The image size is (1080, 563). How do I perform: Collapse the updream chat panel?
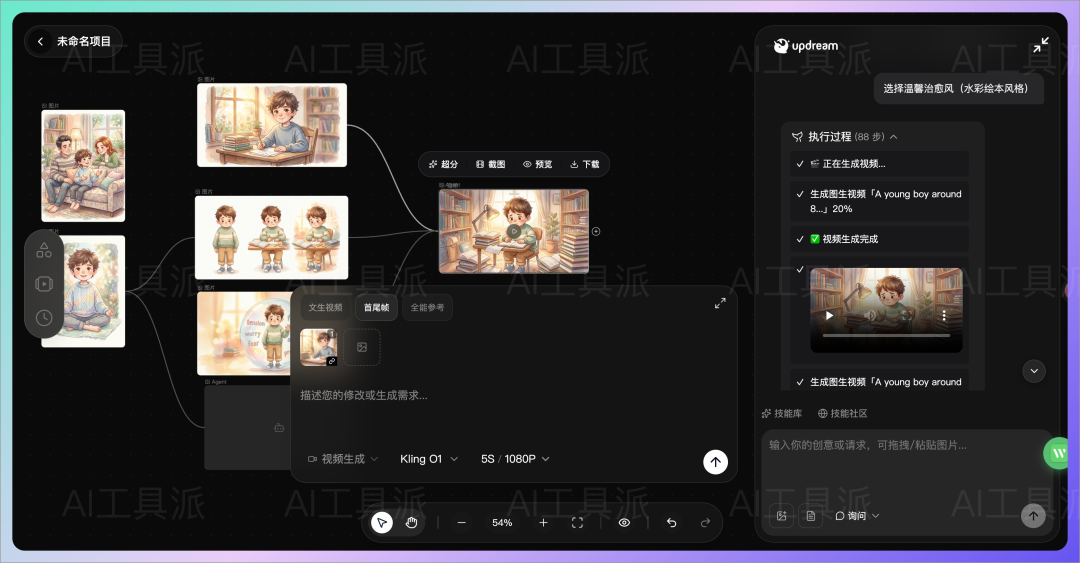pos(1041,45)
